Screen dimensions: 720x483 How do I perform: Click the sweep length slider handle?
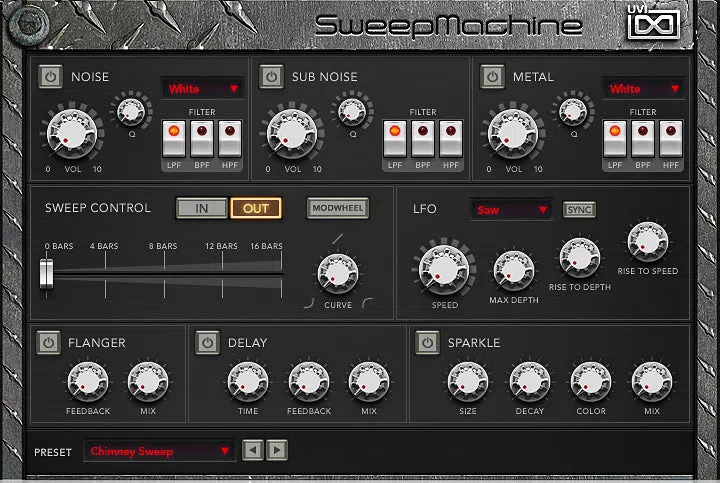coord(46,274)
